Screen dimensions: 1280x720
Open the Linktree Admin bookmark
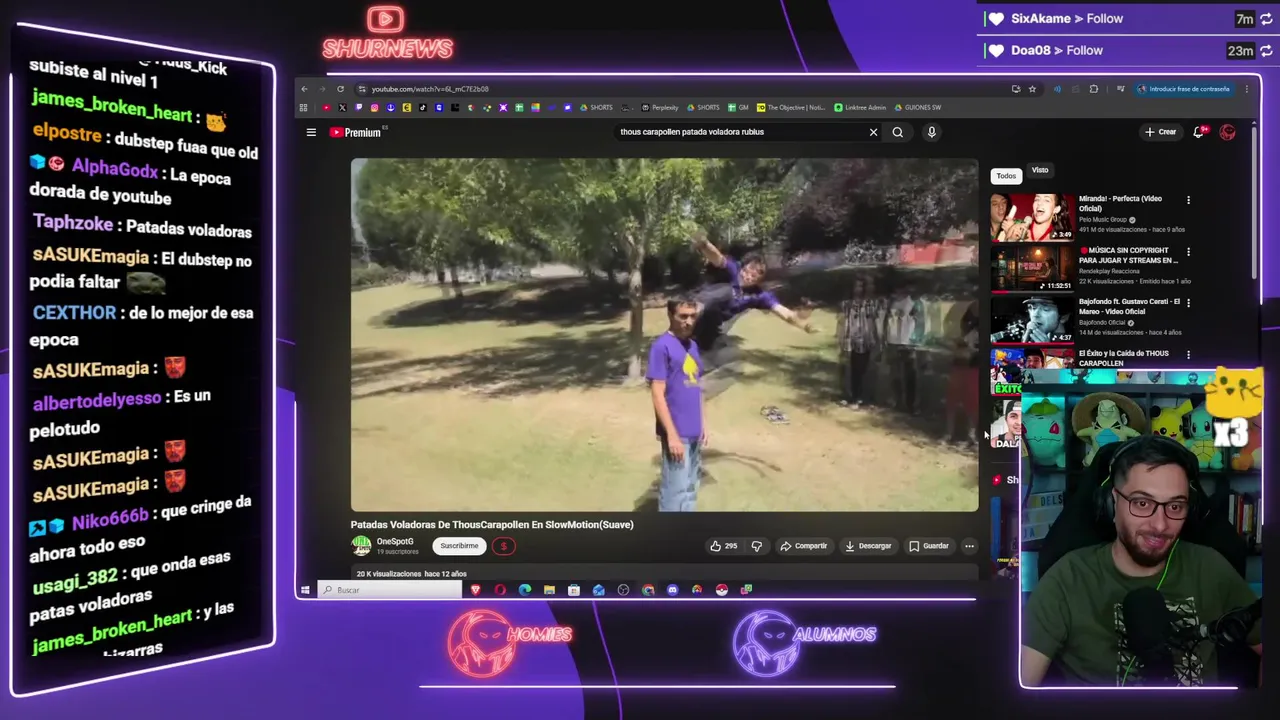click(860, 107)
